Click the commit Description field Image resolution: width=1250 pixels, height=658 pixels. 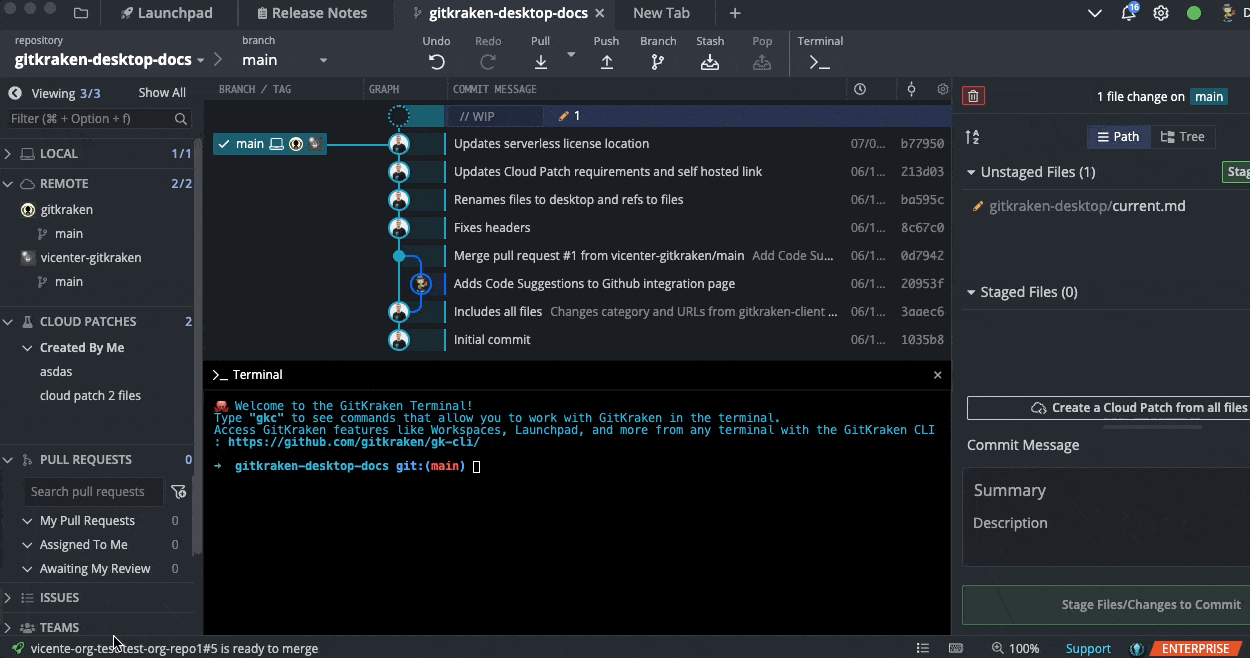[x=1106, y=523]
